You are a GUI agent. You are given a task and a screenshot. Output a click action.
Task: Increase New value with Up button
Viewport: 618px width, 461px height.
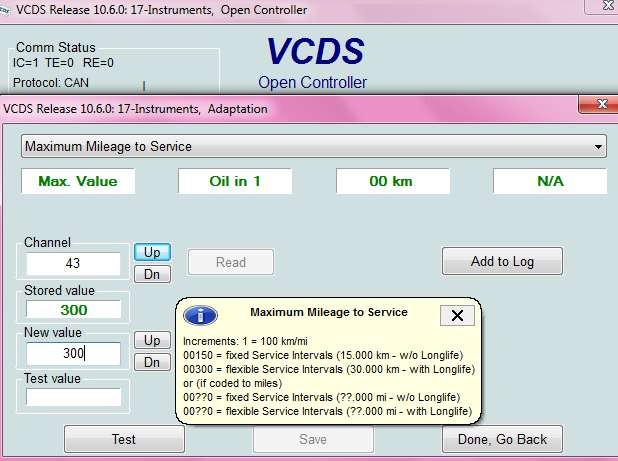[152, 340]
